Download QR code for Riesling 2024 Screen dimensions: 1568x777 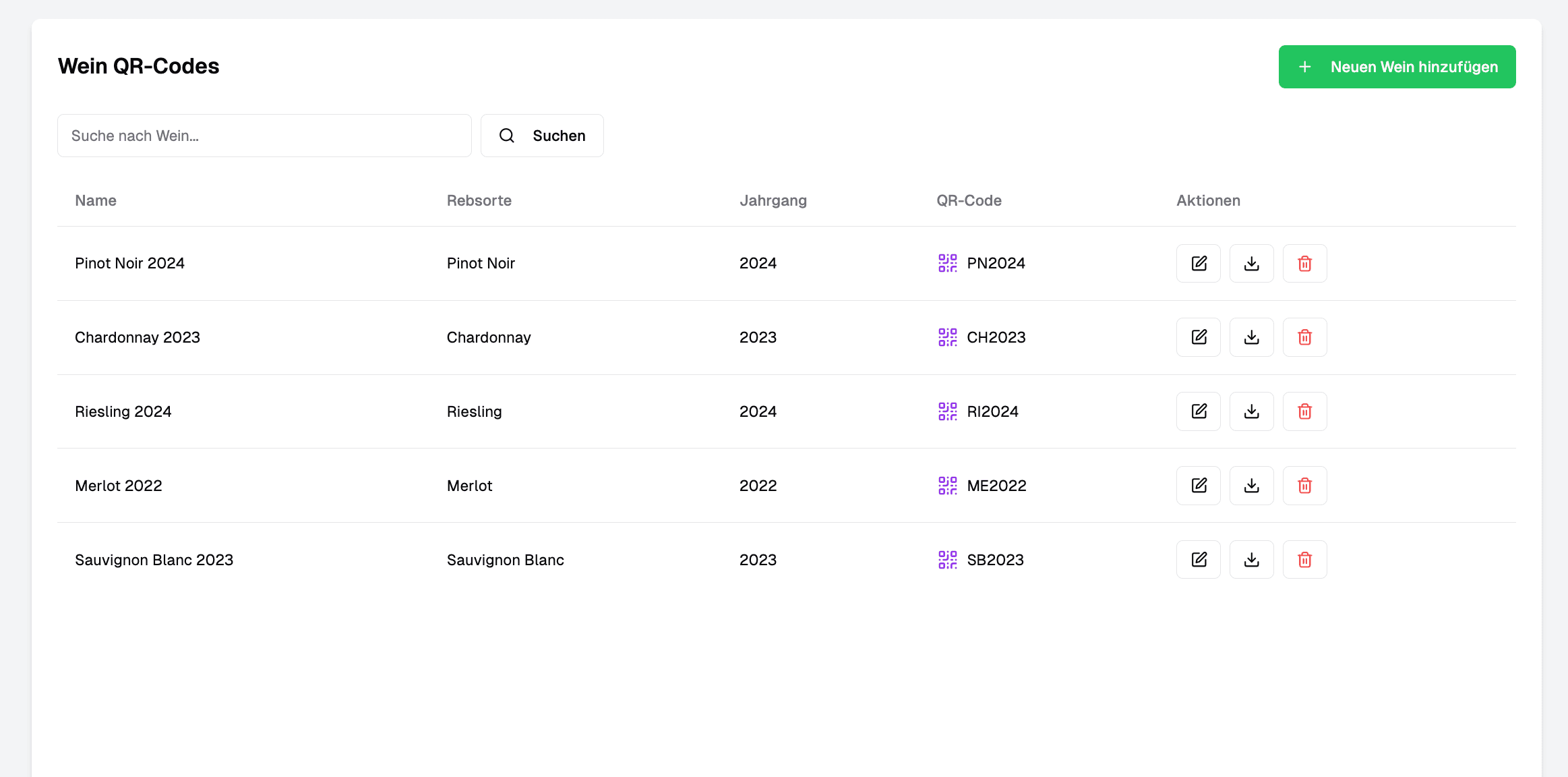pyautogui.click(x=1252, y=411)
